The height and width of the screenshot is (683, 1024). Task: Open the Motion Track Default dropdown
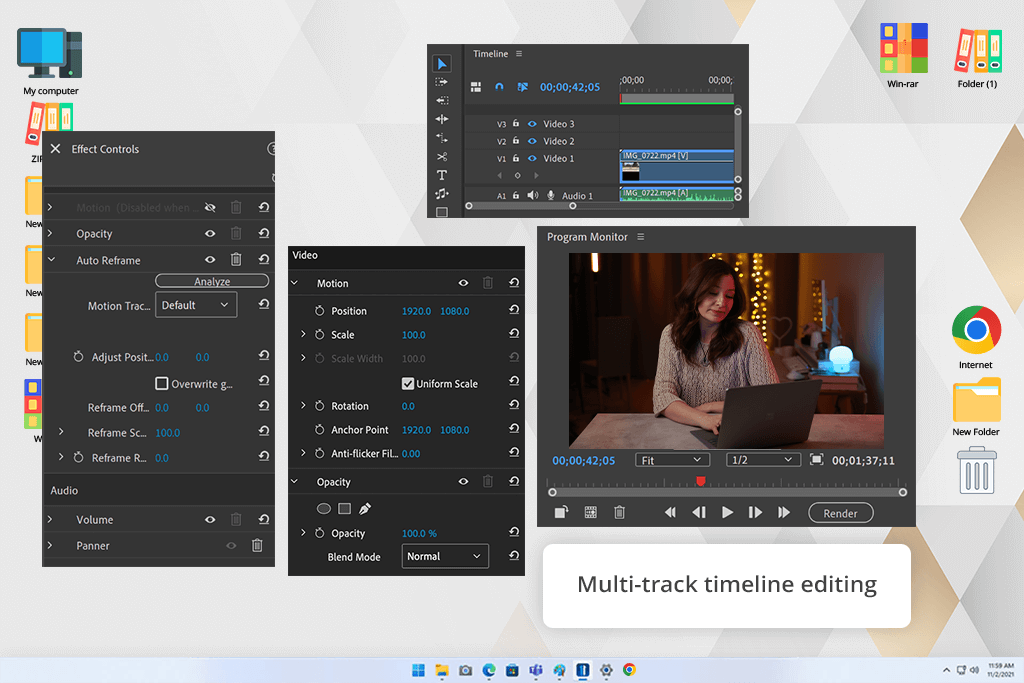pyautogui.click(x=196, y=305)
